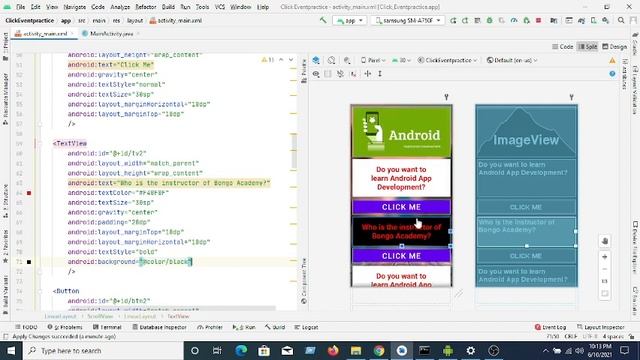Viewport: 640px width, 360px height.
Task: Open the search everywhere magnifier icon
Action: [621, 20]
